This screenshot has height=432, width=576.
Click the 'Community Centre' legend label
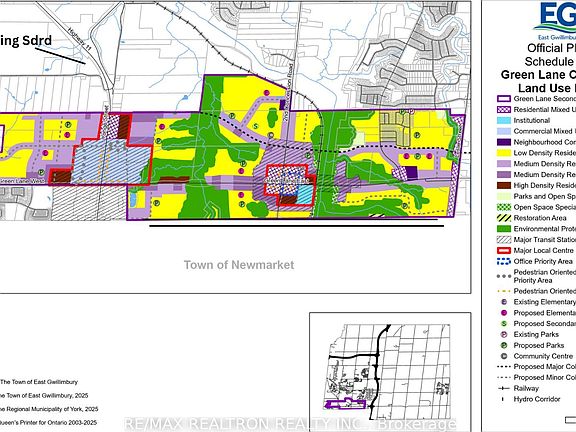[543, 356]
